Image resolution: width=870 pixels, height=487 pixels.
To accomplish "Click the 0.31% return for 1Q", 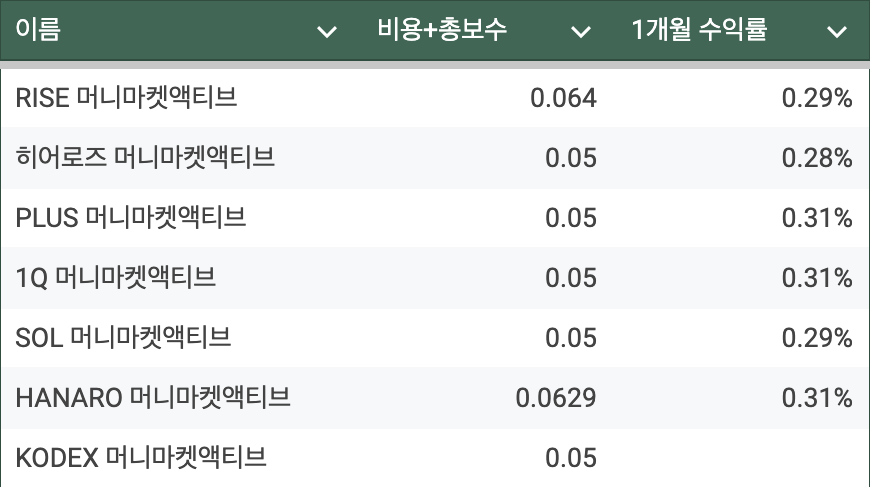I will coord(817,278).
